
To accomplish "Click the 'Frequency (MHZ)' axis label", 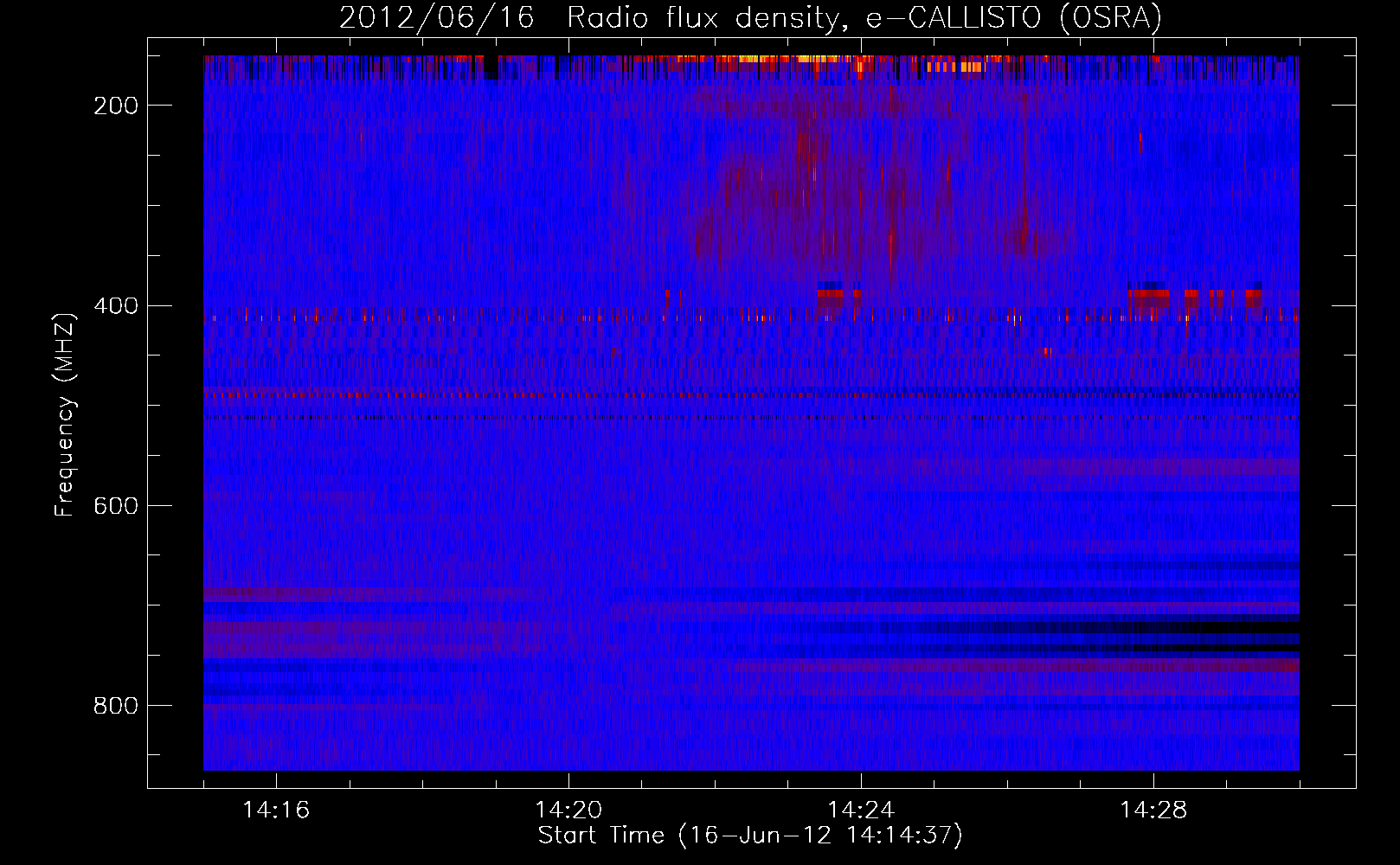I will pyautogui.click(x=65, y=414).
